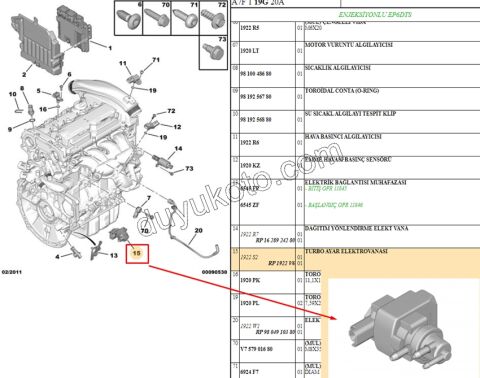This screenshot has height=378, width=480.
Task: Select callout number 16 in the diagram
Action: pyautogui.click(x=43, y=109)
